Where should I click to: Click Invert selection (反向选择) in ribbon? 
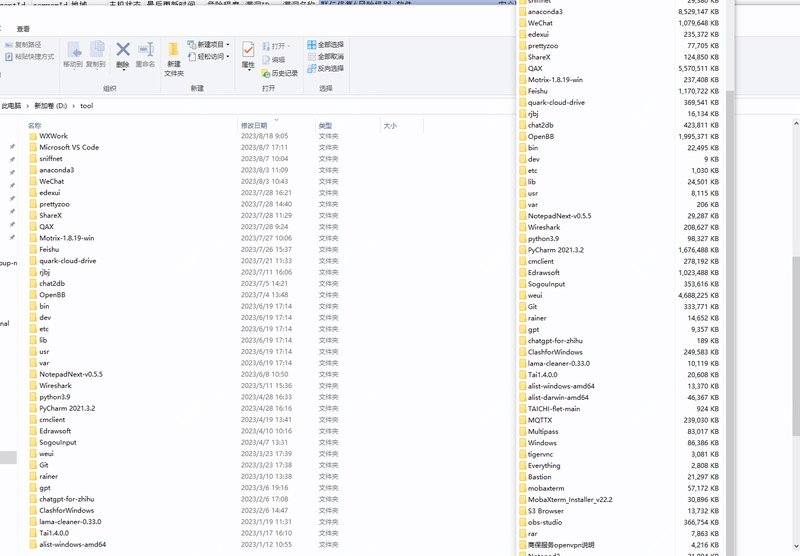[326, 69]
